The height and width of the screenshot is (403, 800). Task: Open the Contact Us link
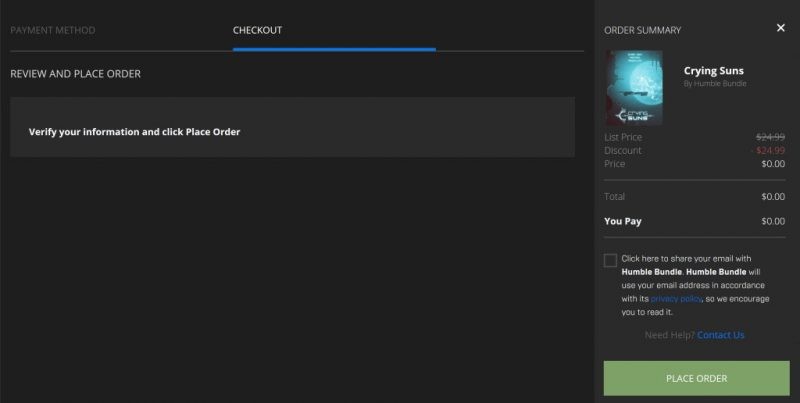coord(720,335)
